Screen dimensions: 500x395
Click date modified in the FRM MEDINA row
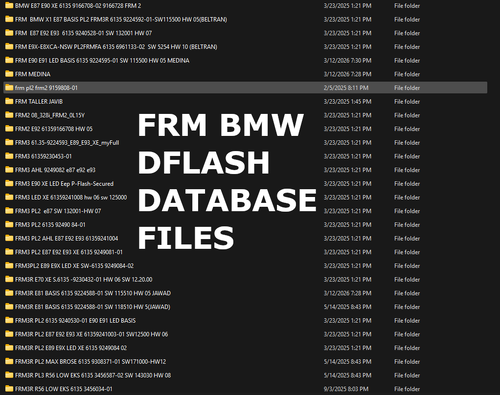pos(348,74)
